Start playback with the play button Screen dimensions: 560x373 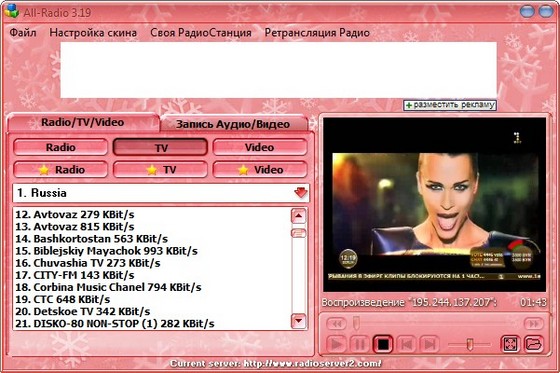point(336,344)
